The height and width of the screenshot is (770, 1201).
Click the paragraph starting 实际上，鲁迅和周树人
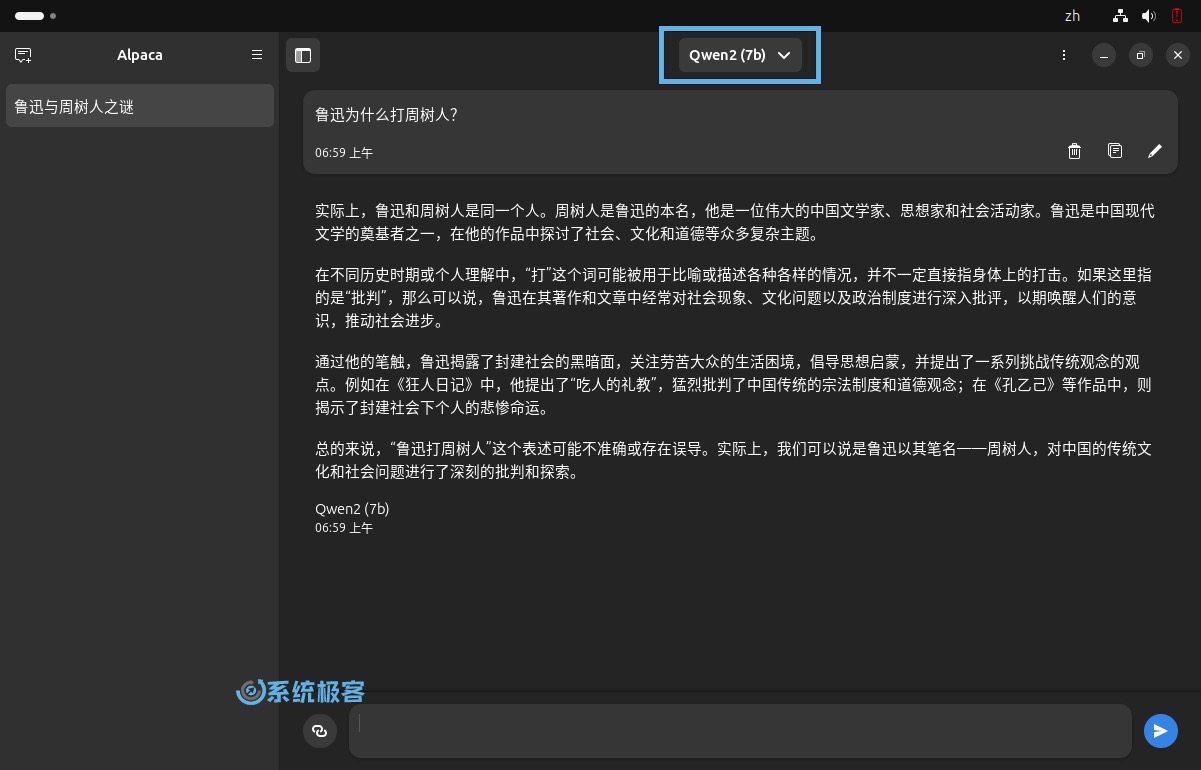(735, 223)
